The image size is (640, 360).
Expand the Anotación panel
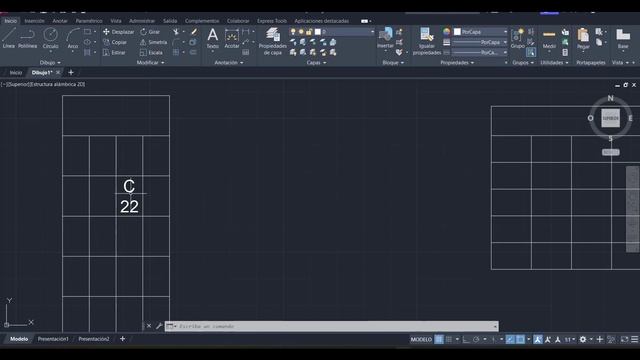point(229,63)
